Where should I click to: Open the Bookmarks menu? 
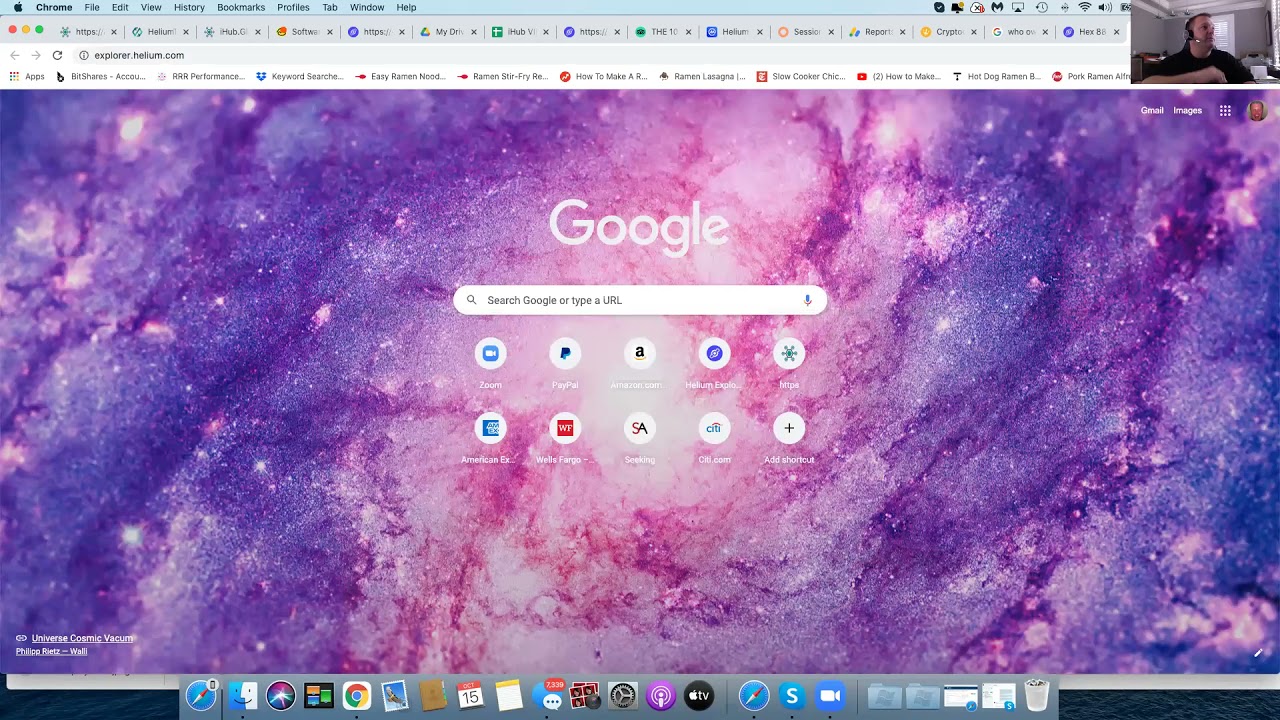[x=241, y=7]
